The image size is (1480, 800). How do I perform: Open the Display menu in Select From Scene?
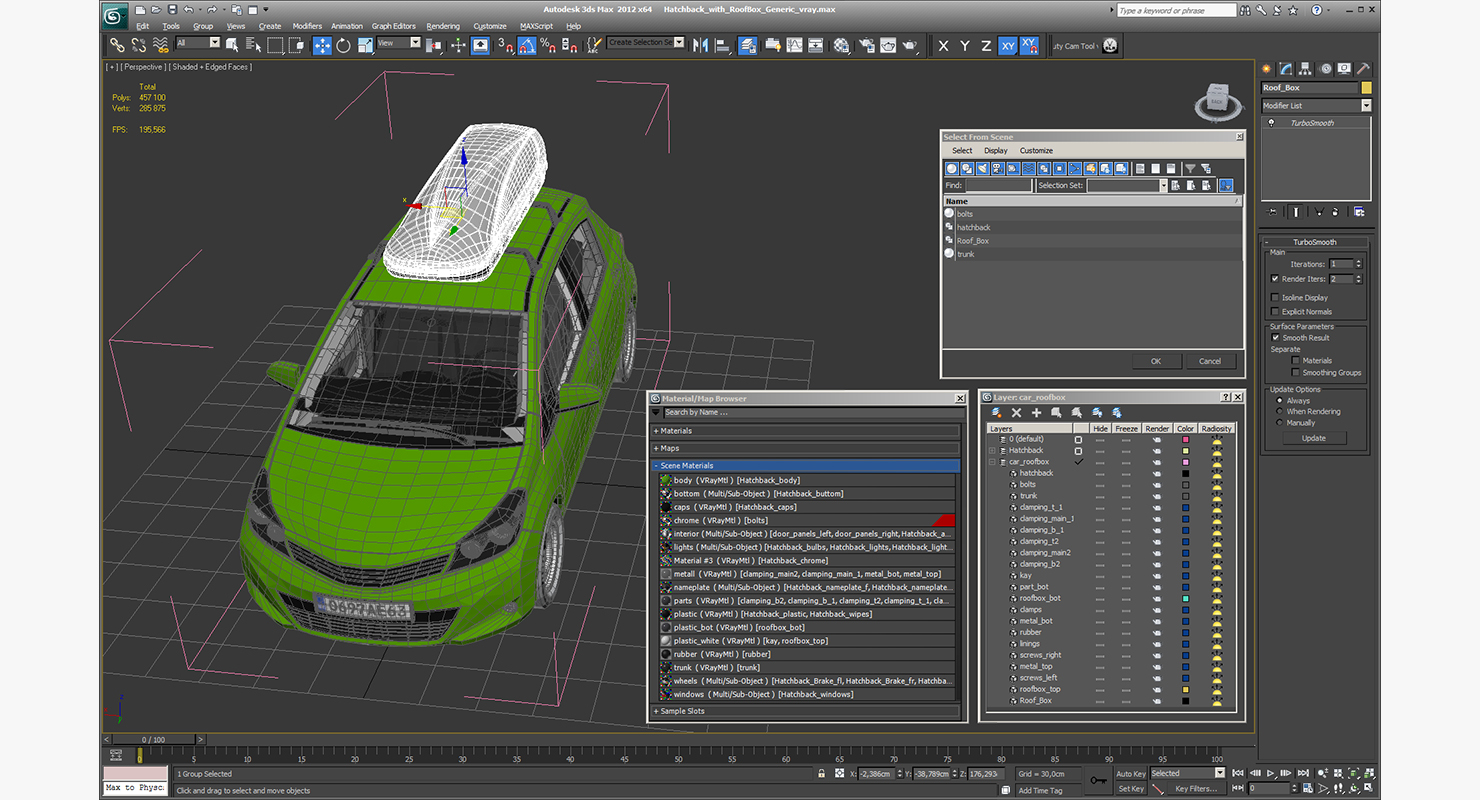pyautogui.click(x=996, y=151)
